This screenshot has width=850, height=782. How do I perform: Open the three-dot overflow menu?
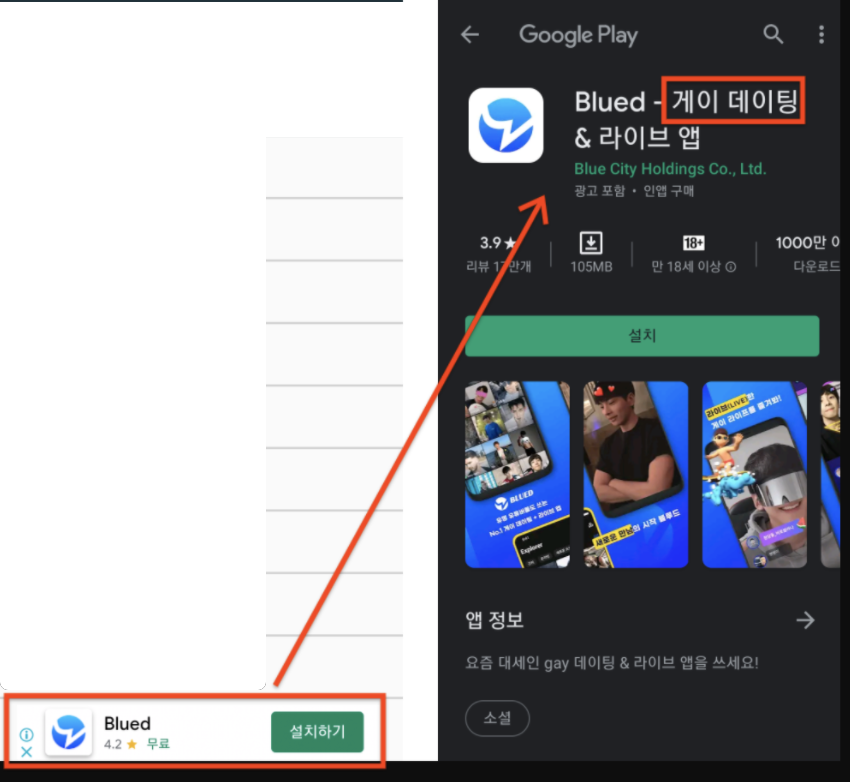click(x=822, y=34)
